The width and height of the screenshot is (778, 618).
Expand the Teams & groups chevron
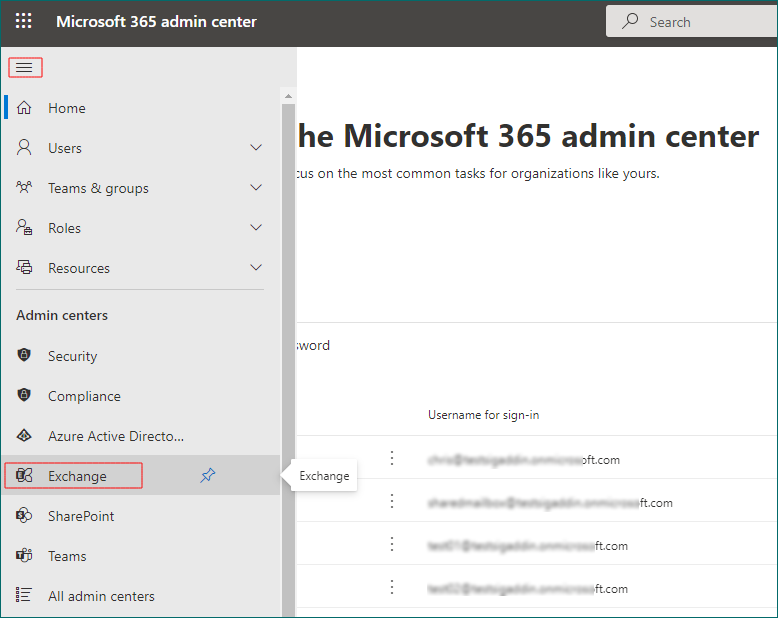(x=256, y=188)
